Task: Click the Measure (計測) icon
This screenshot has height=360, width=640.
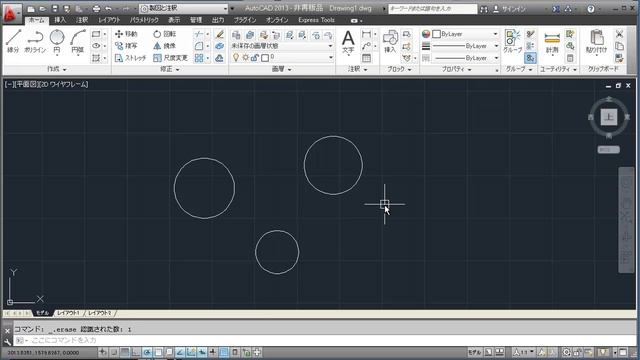Action: coord(552,42)
